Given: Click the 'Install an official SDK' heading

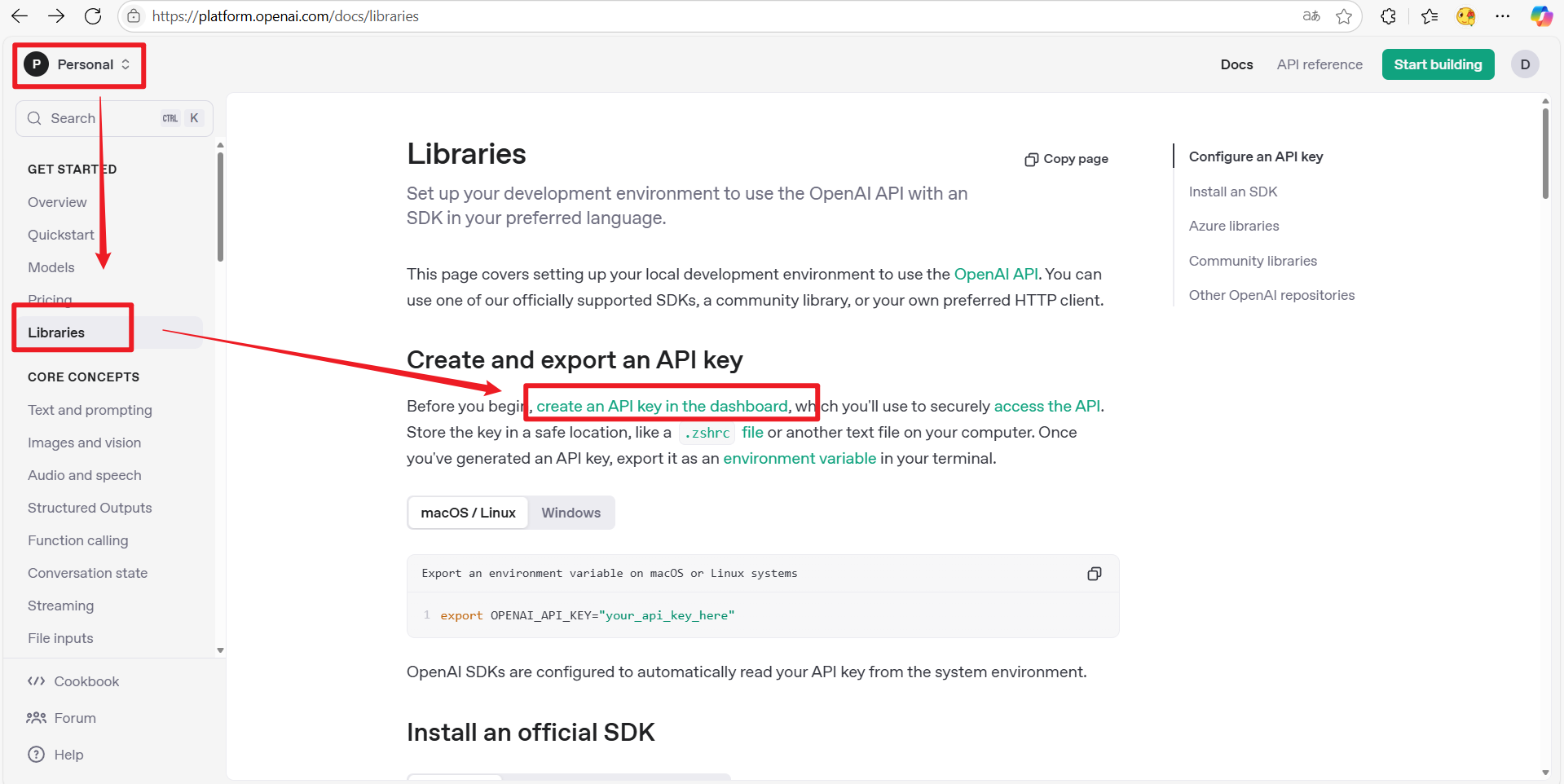Looking at the screenshot, I should (x=531, y=732).
